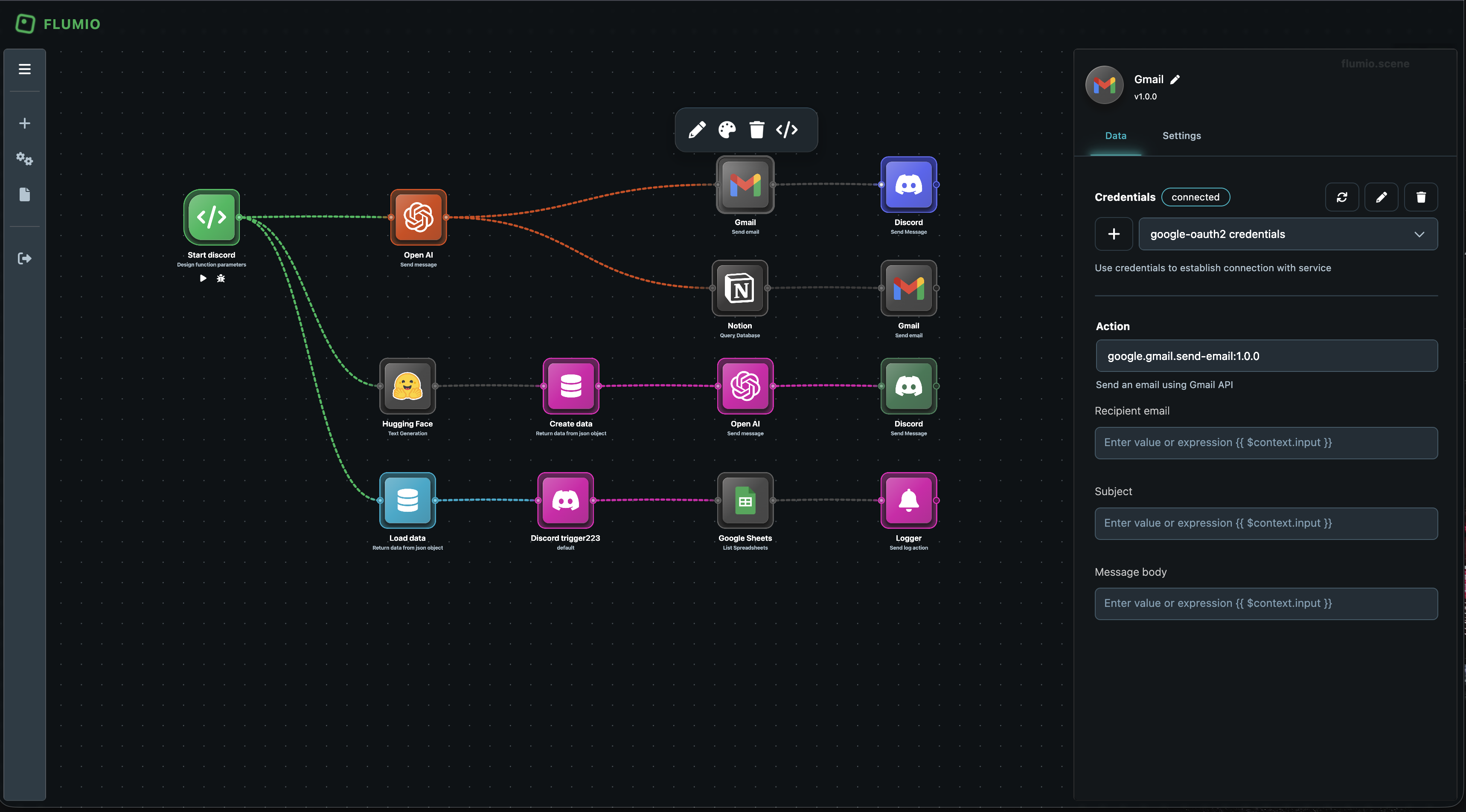This screenshot has width=1466, height=812.
Task: Click the google.gmail.send-email action field
Action: [1266, 356]
